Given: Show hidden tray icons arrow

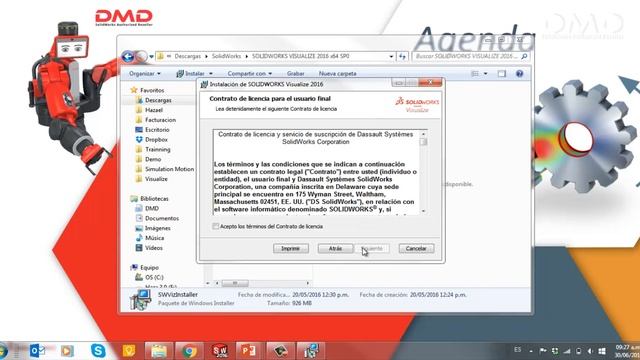Looking at the screenshot, I should tap(531, 351).
